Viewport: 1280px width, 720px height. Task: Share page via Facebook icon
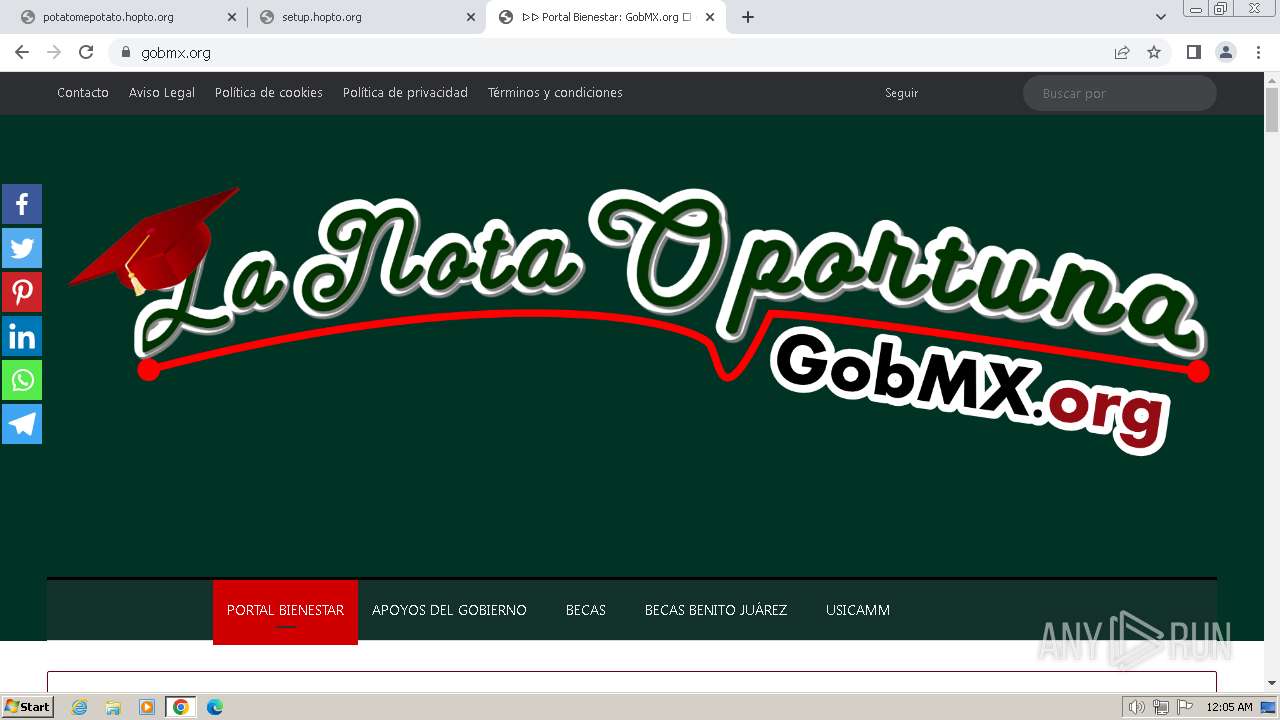coord(22,204)
